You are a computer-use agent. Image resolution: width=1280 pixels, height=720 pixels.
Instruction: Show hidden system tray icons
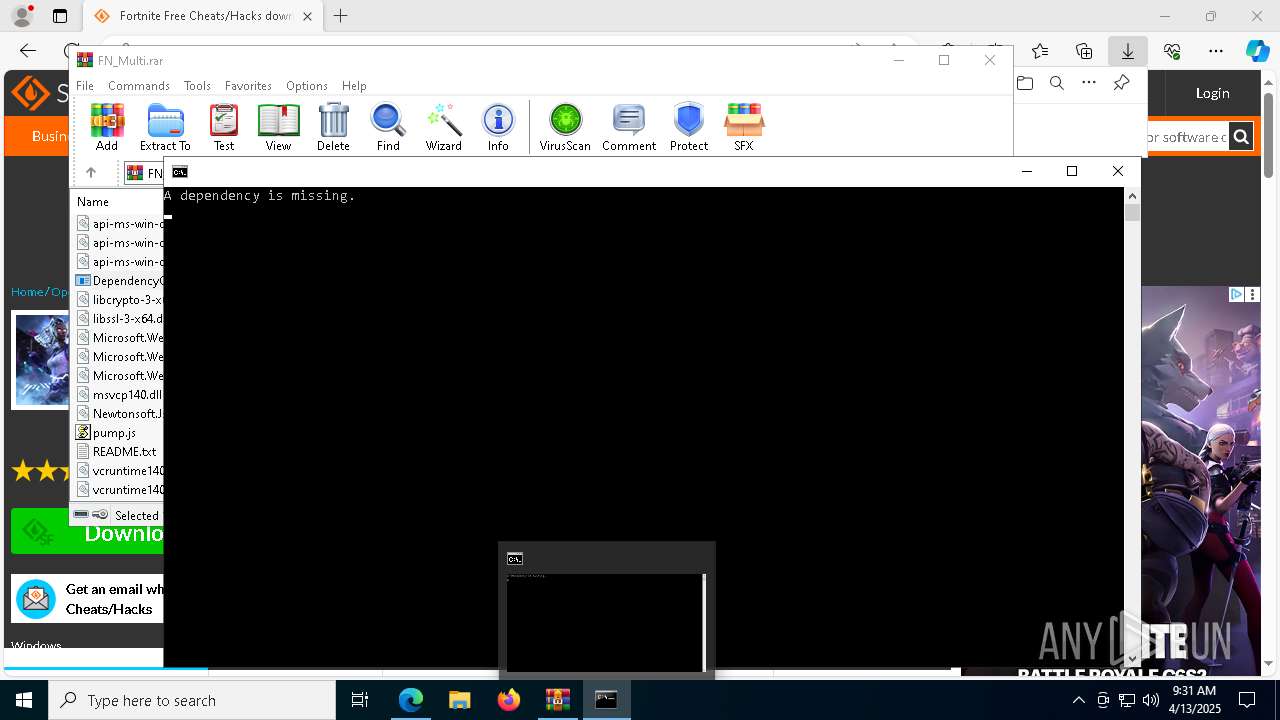(x=1078, y=700)
